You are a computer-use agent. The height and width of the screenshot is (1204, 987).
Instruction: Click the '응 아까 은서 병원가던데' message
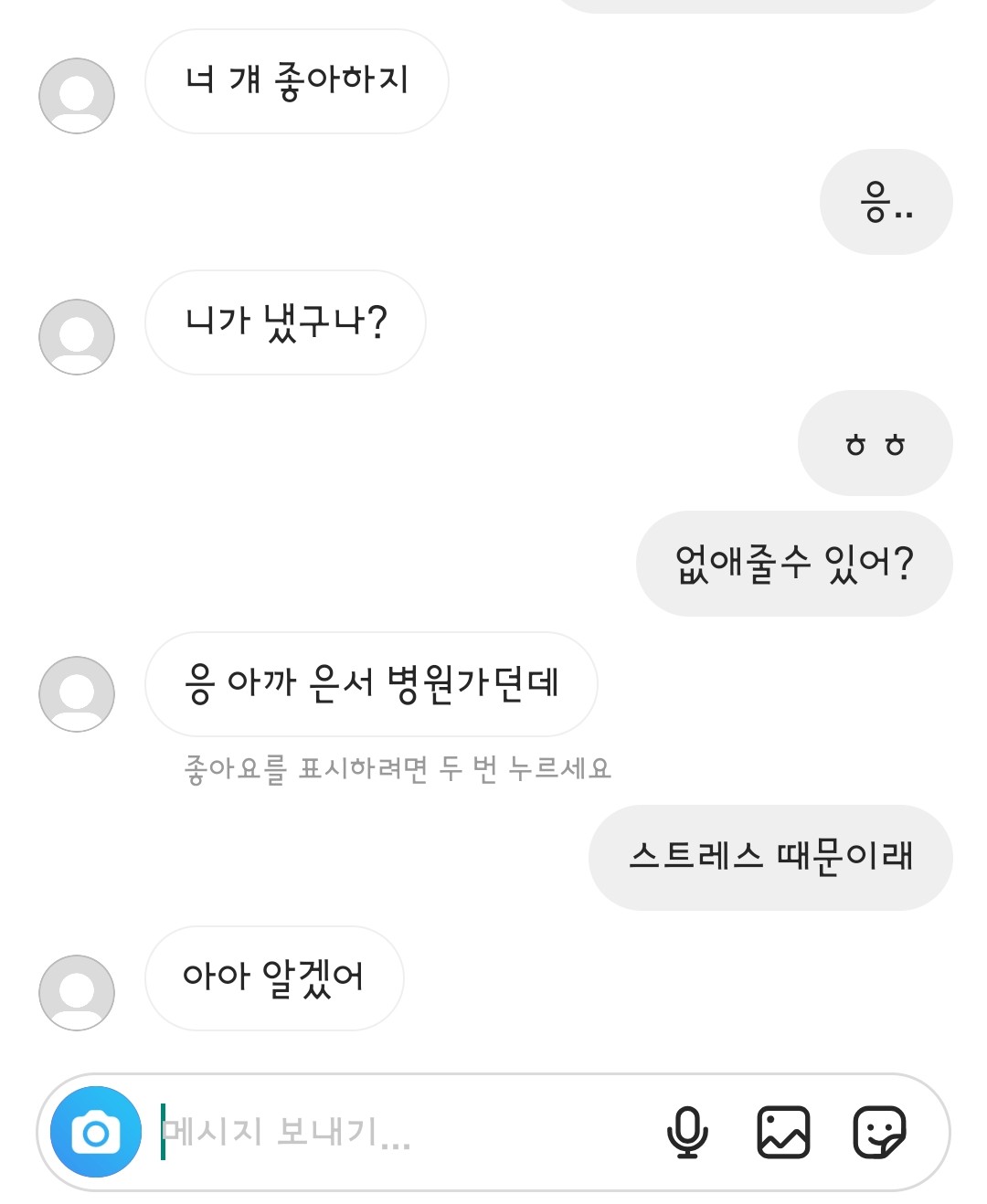(x=371, y=684)
